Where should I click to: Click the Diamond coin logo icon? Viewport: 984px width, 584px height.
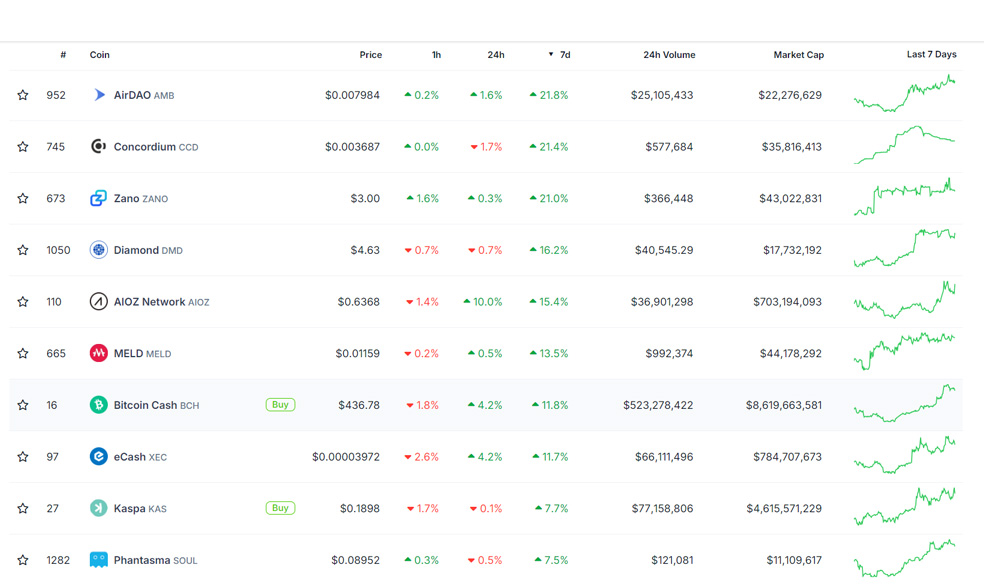(99, 250)
